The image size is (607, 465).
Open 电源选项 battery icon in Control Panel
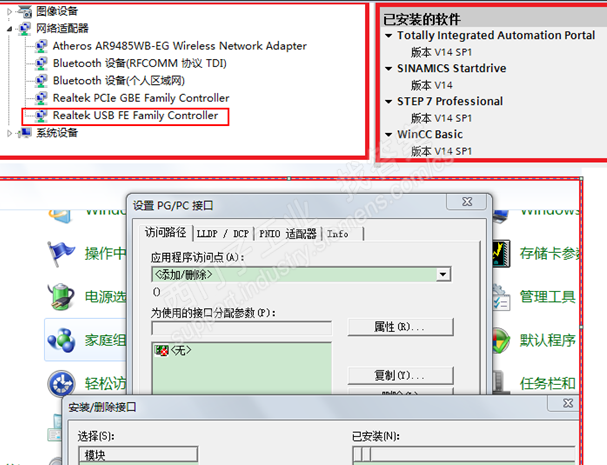click(60, 297)
